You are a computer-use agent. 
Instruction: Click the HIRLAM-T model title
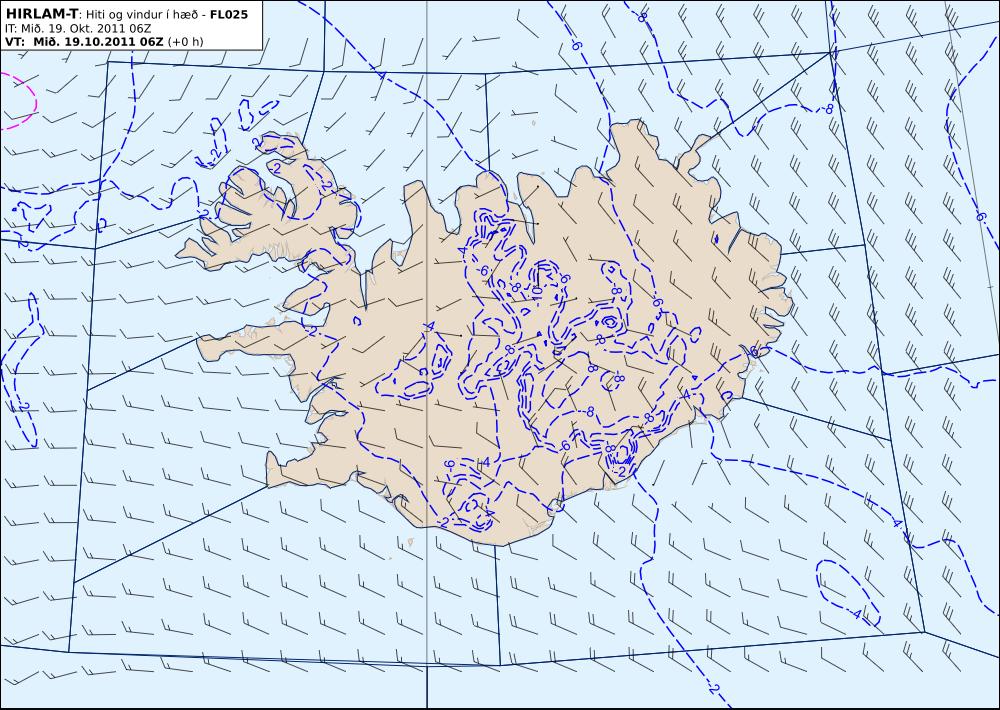pos(41,14)
